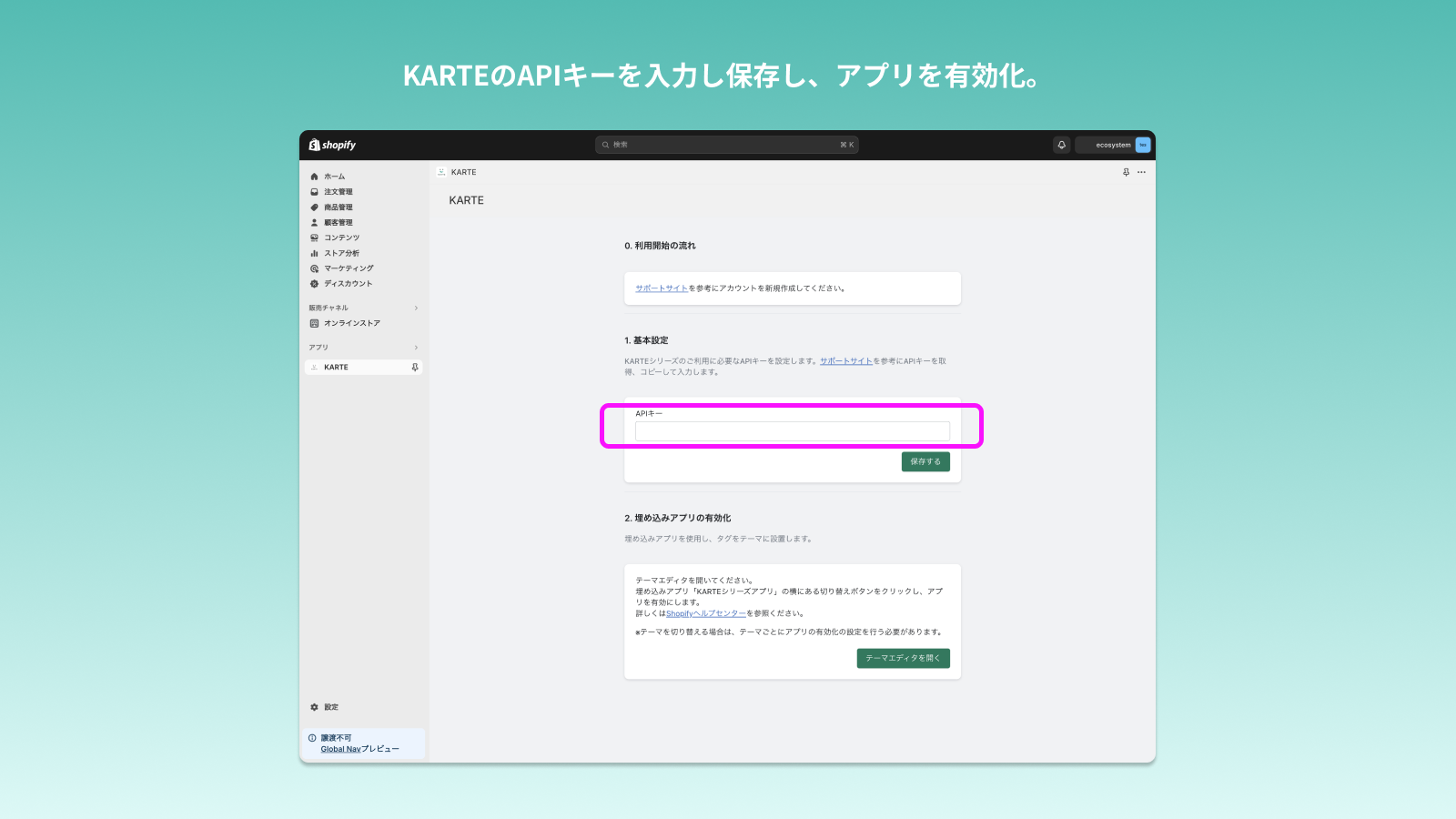This screenshot has width=1456, height=819.
Task: Select KARTE in the apps sidebar
Action: 337,367
